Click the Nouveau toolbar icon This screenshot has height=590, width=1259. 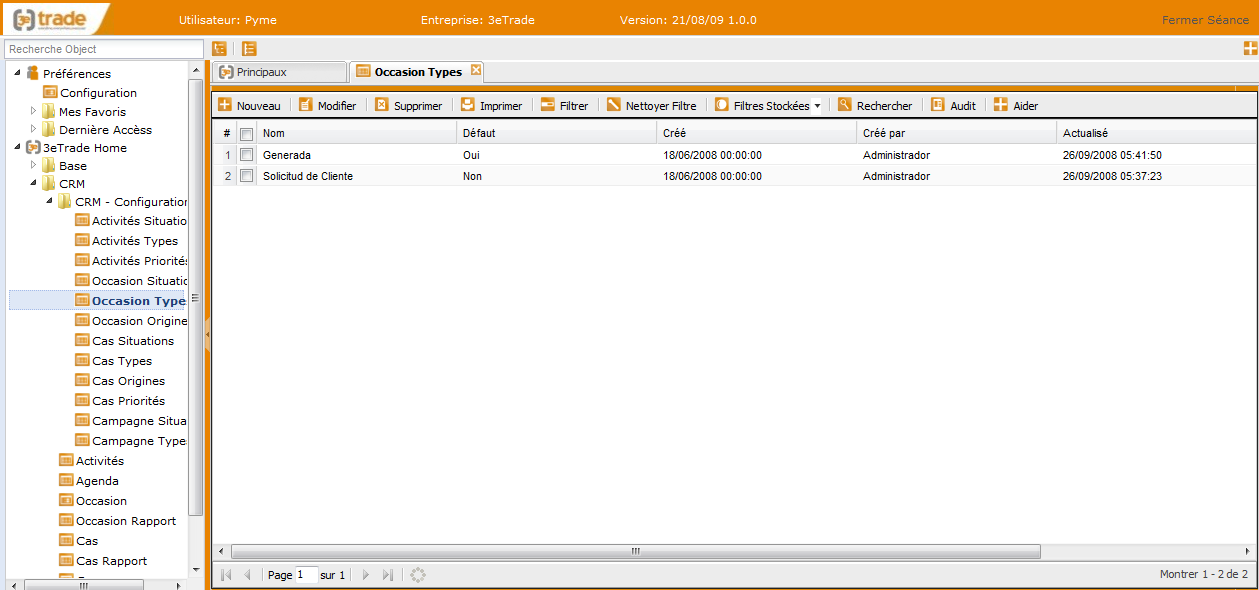pos(225,105)
